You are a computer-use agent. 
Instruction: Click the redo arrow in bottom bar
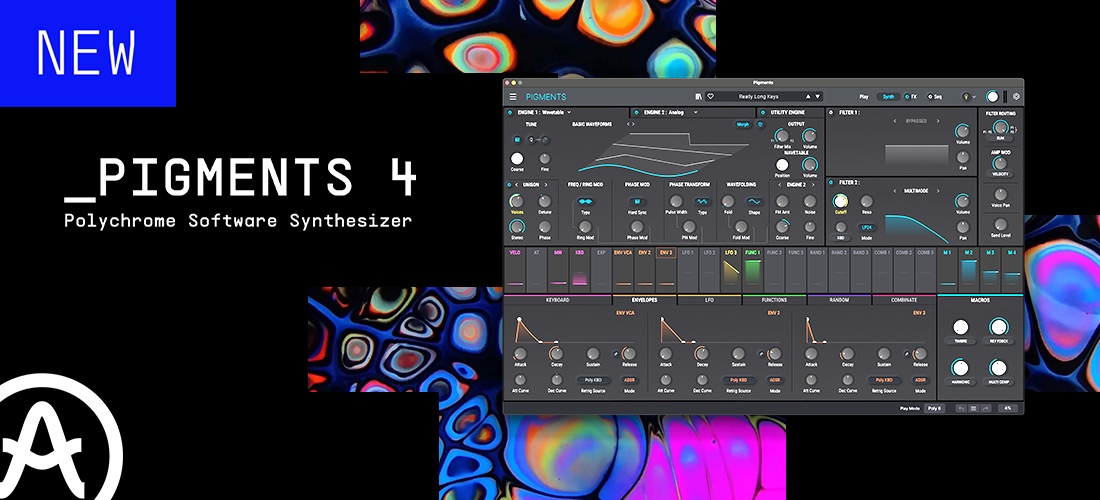986,408
